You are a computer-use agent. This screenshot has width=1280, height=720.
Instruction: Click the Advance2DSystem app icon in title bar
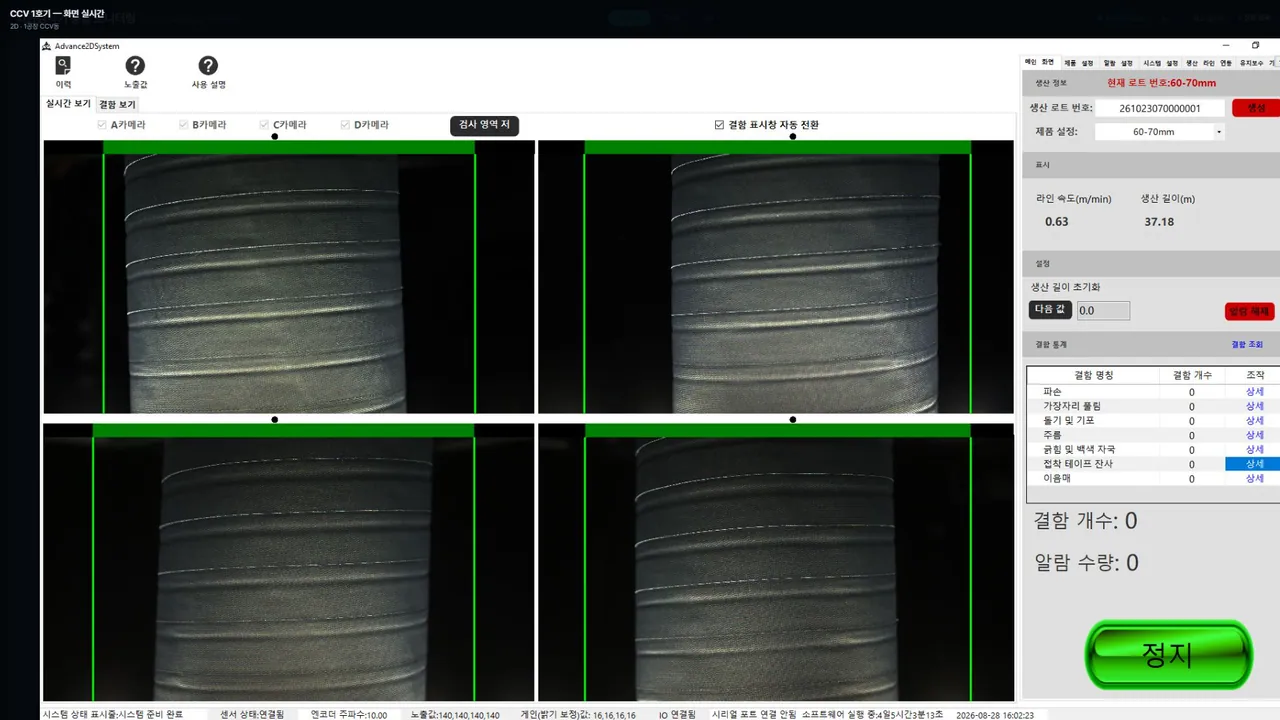(46, 46)
